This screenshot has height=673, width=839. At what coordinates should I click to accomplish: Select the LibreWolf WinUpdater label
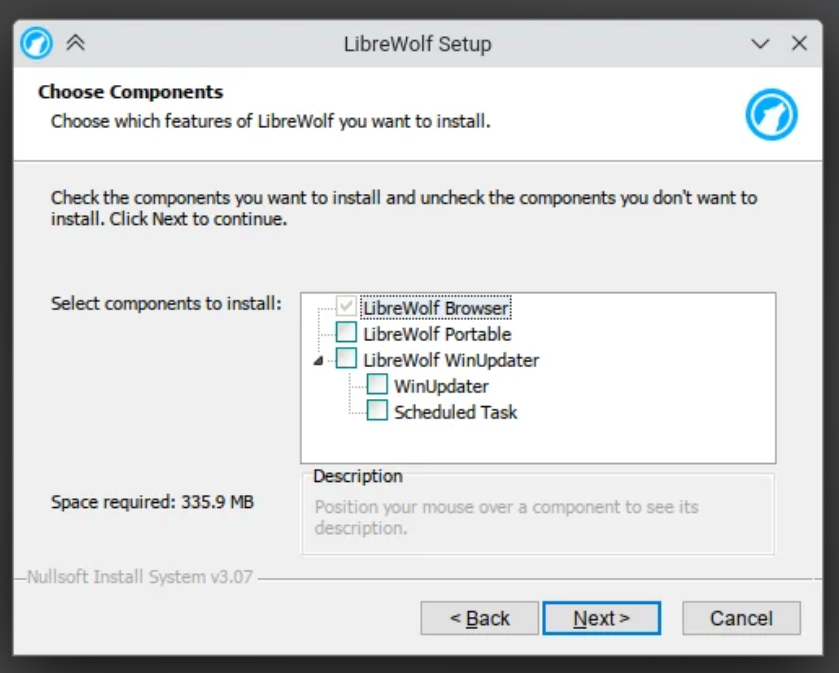coord(451,360)
